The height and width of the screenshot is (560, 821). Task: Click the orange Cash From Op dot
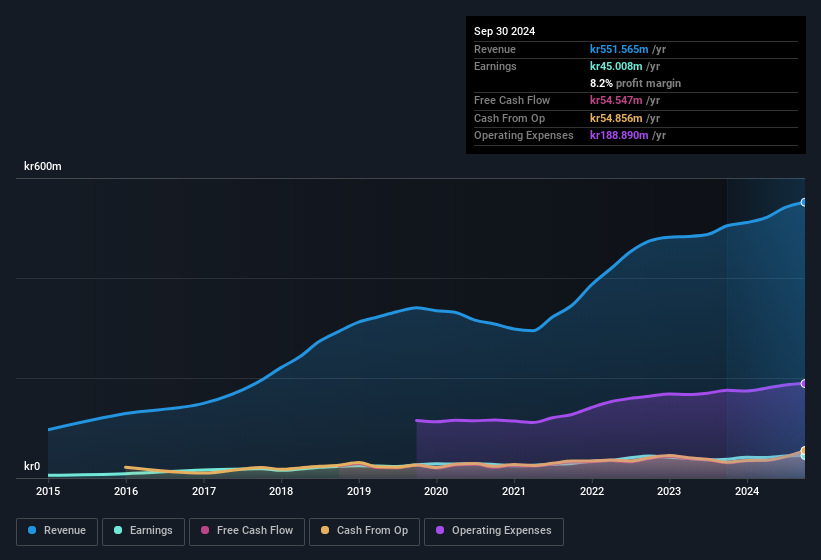tap(325, 530)
